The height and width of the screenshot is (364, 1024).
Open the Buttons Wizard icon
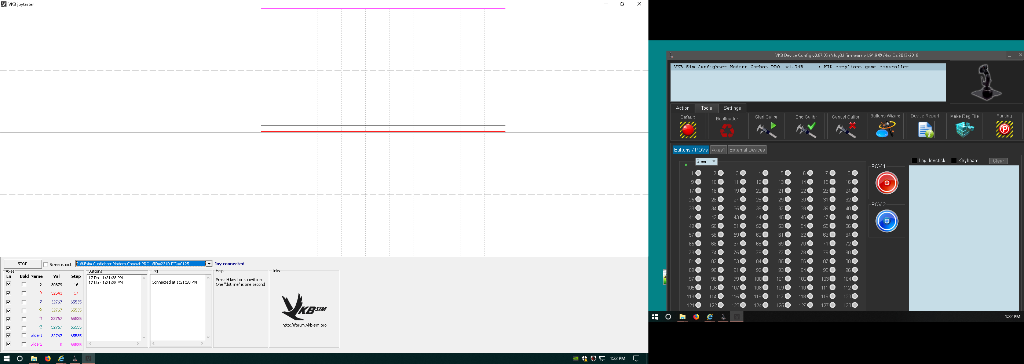tap(886, 130)
